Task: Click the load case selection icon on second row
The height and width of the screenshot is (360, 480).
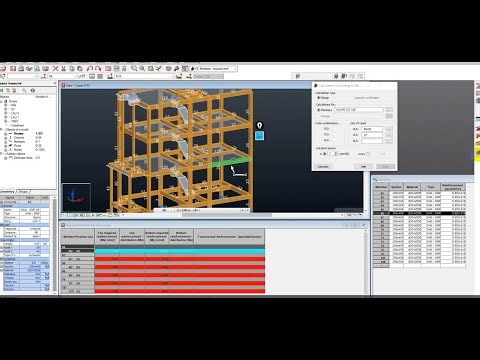Action: (x=110, y=76)
